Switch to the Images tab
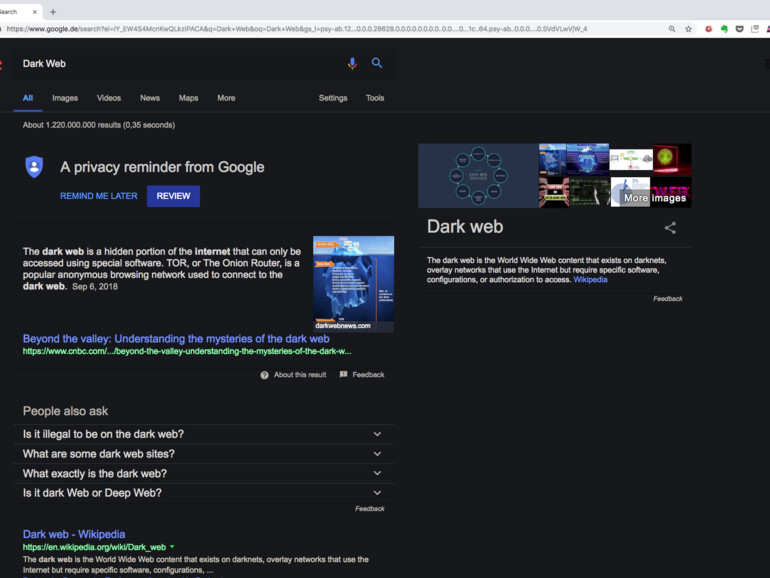 [65, 98]
